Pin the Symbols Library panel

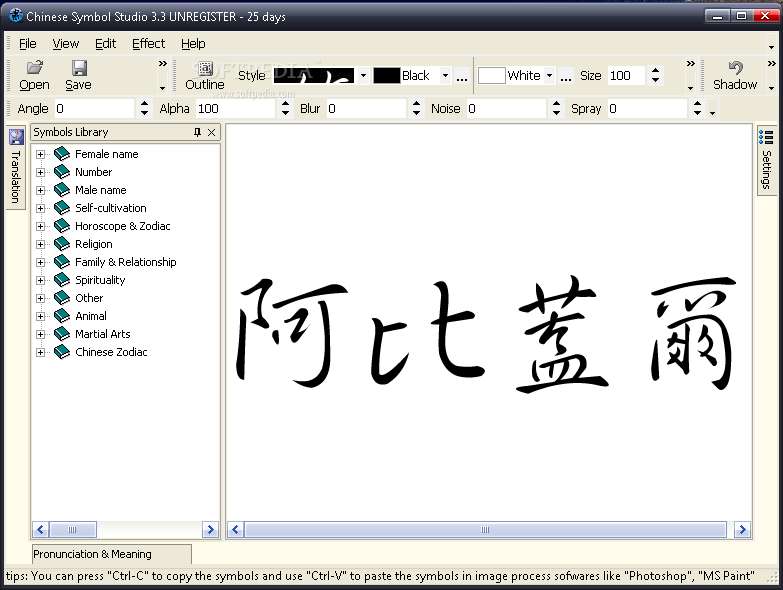(197, 132)
